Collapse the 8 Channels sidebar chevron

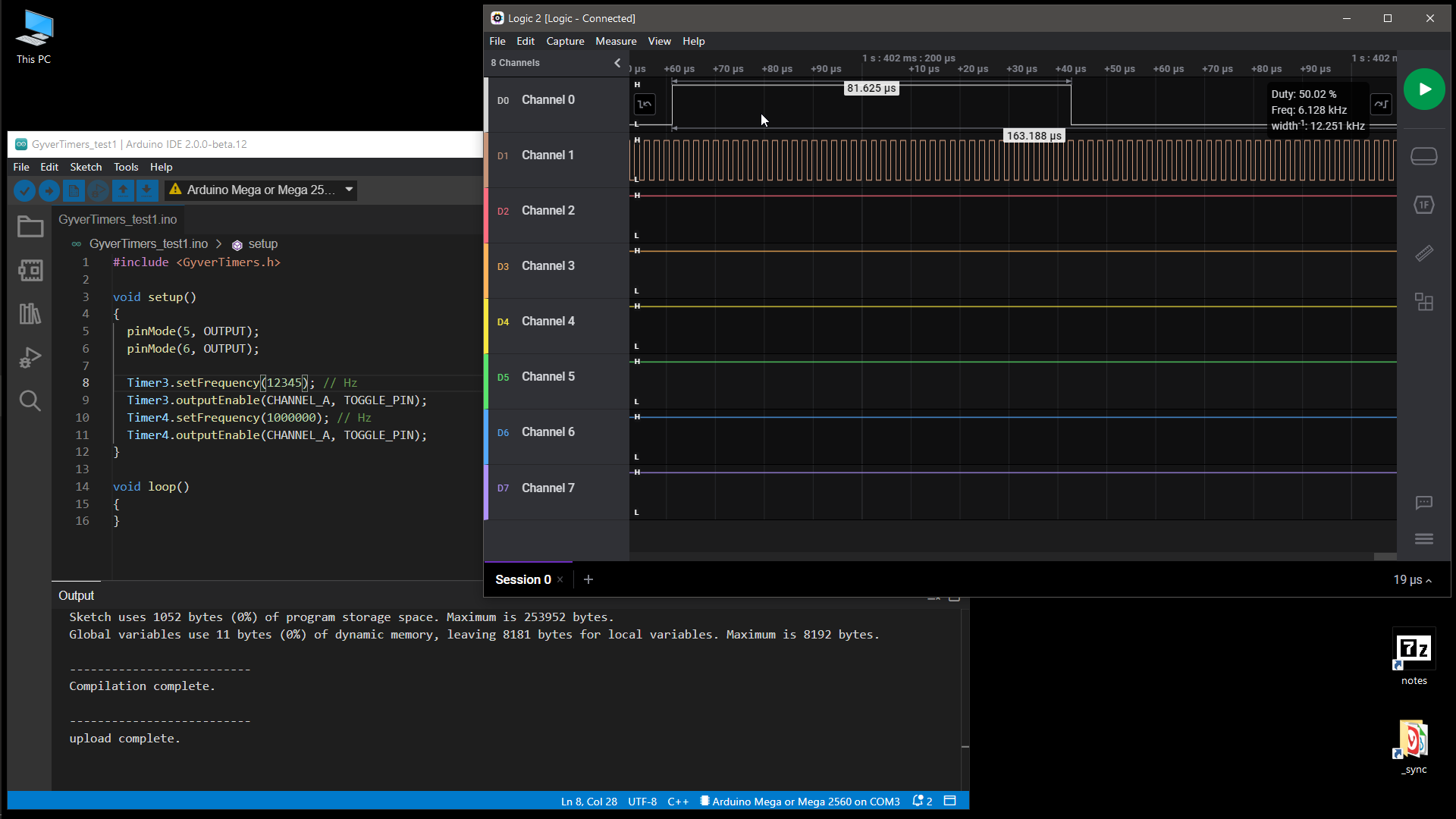tap(617, 63)
